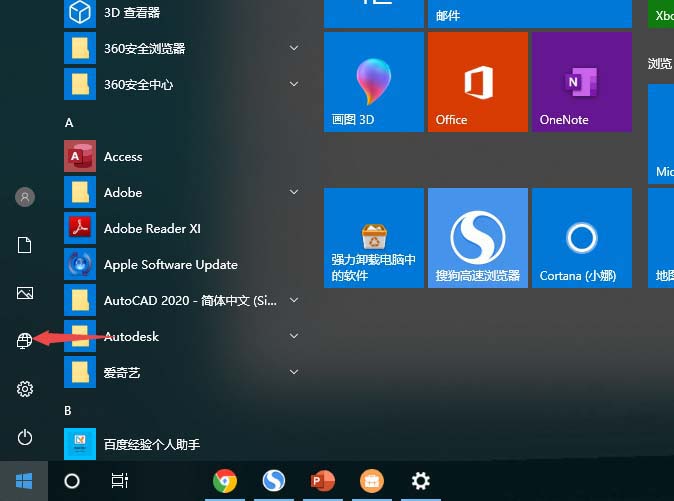674x501 pixels.
Task: Open Task View on taskbar
Action: [x=120, y=481]
